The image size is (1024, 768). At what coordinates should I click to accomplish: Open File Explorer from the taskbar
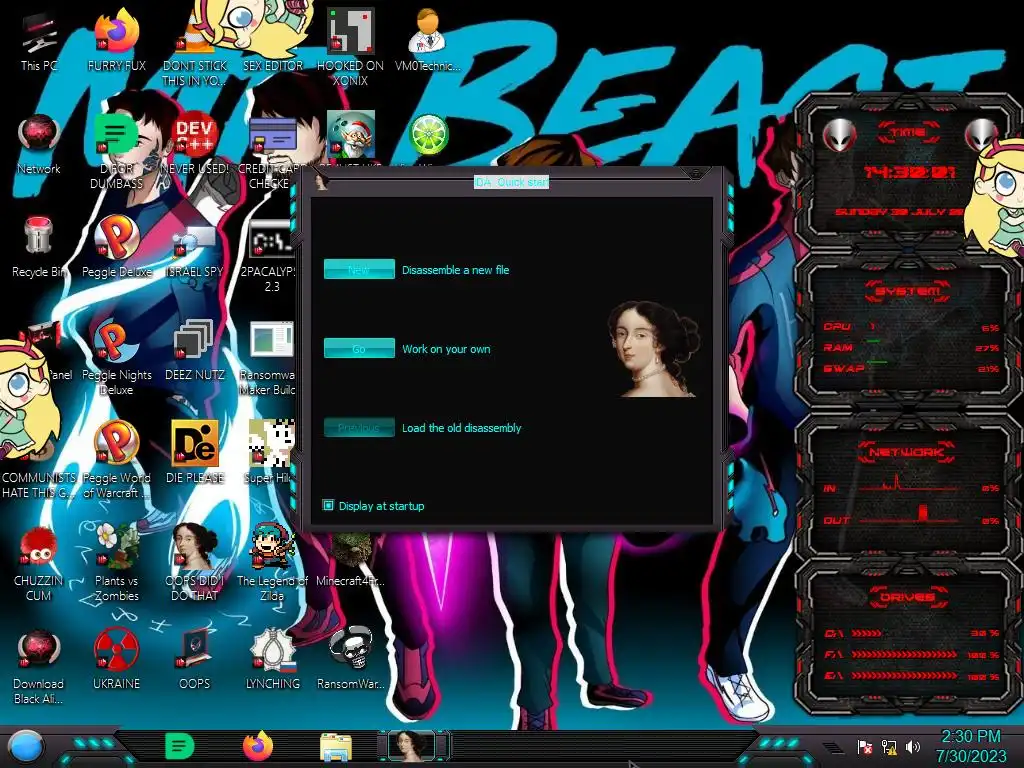(x=336, y=748)
